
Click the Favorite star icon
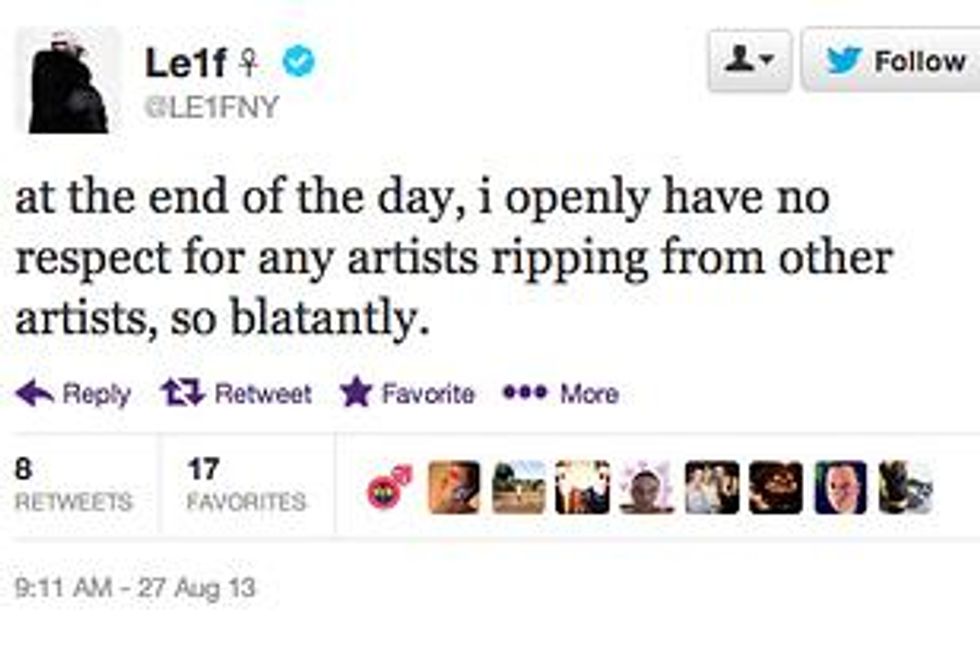tap(355, 393)
